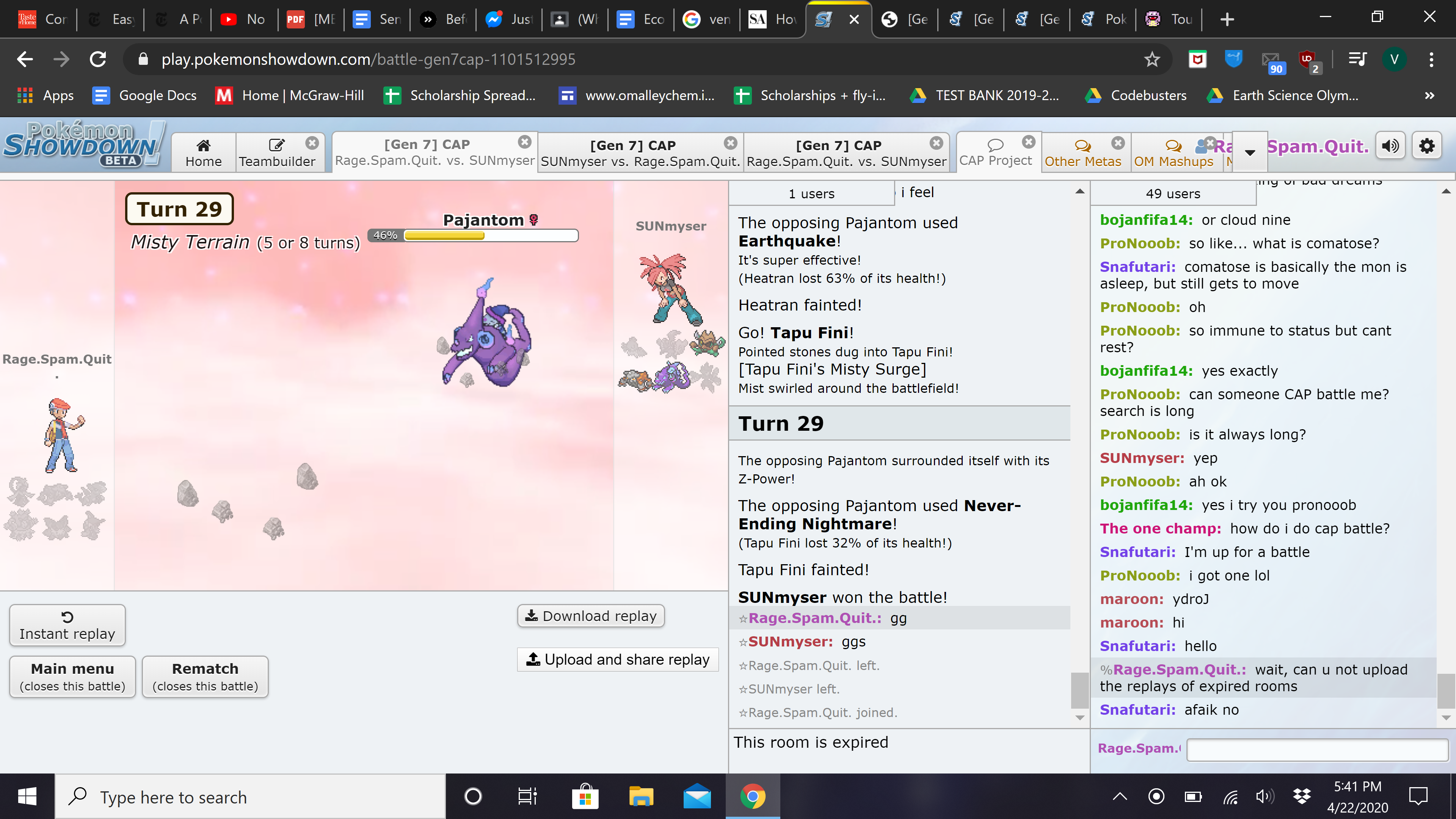Switch to the YouTube browser tab
The image size is (1456, 819).
click(x=243, y=19)
